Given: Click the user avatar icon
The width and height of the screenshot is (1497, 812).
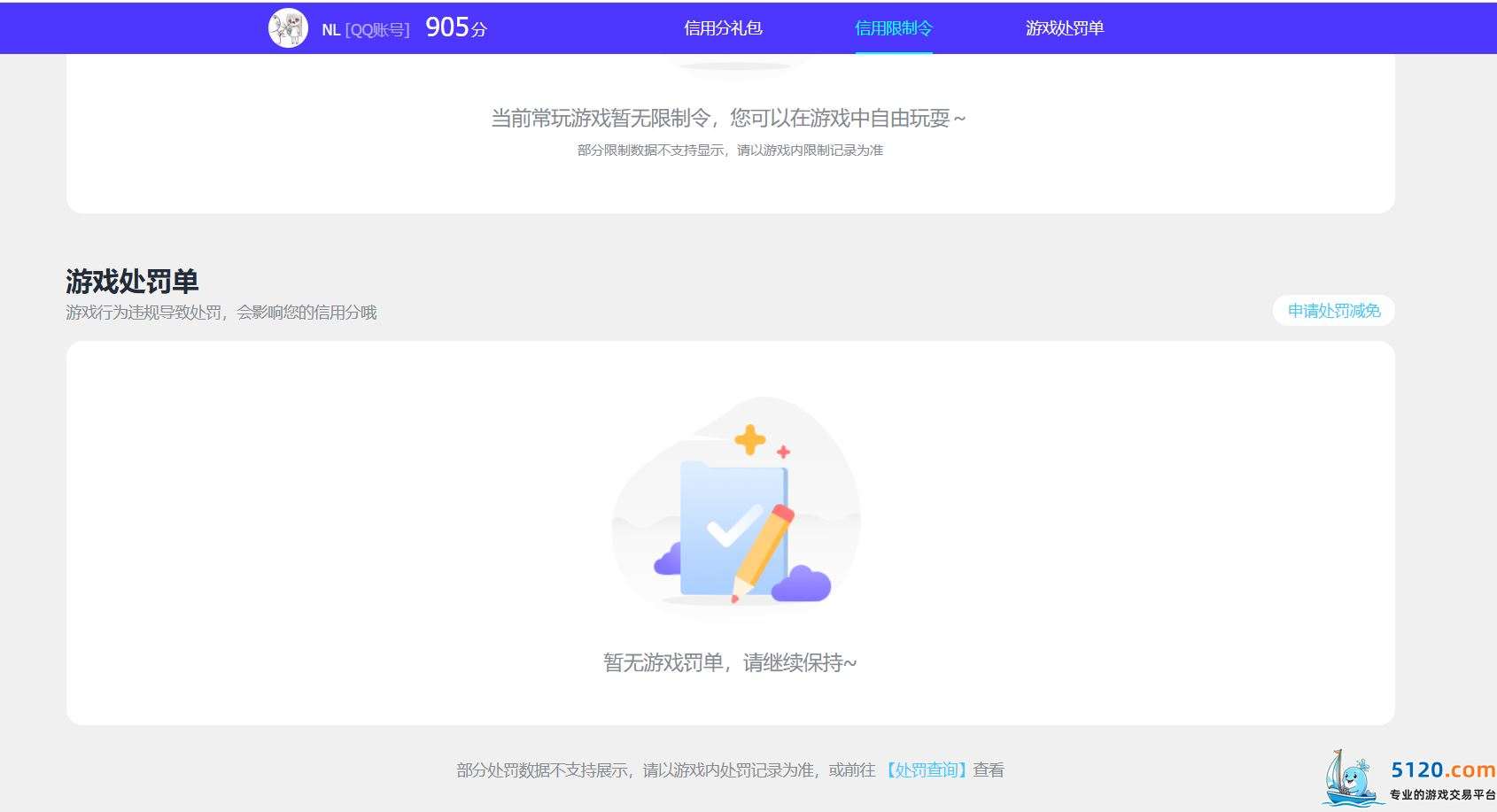Looking at the screenshot, I should tap(288, 28).
